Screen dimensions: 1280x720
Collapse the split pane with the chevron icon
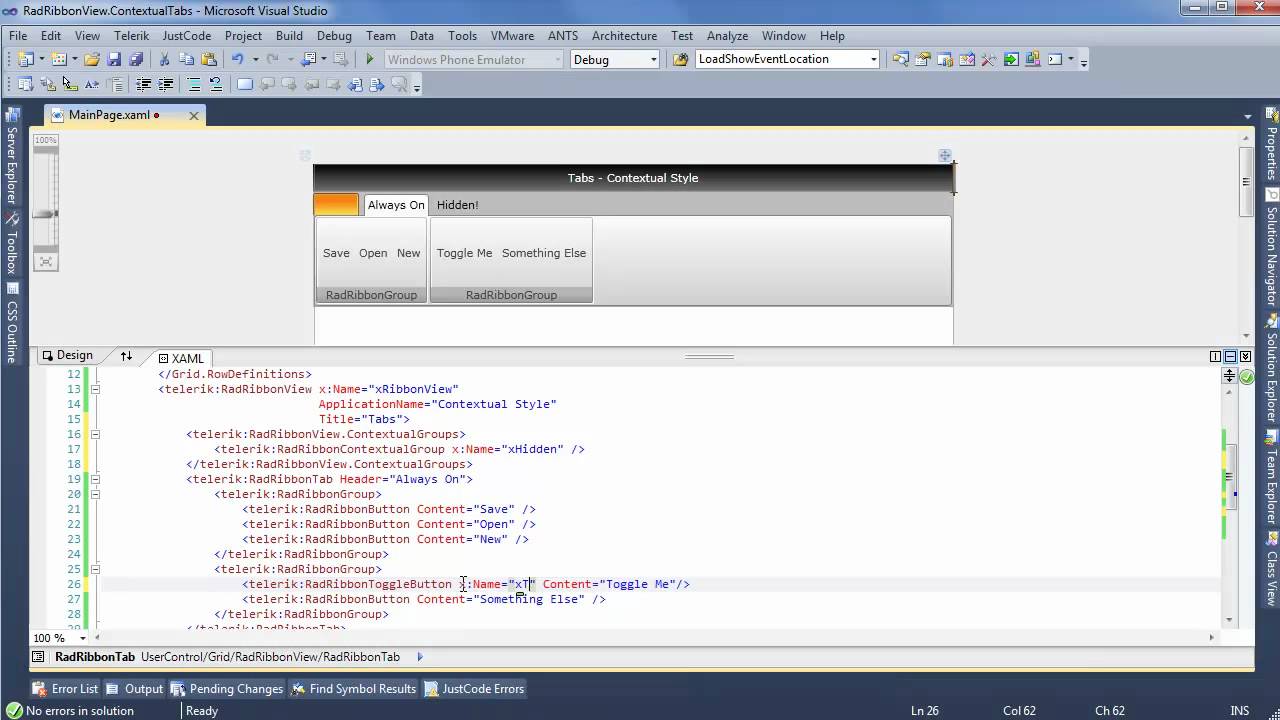[x=1245, y=356]
